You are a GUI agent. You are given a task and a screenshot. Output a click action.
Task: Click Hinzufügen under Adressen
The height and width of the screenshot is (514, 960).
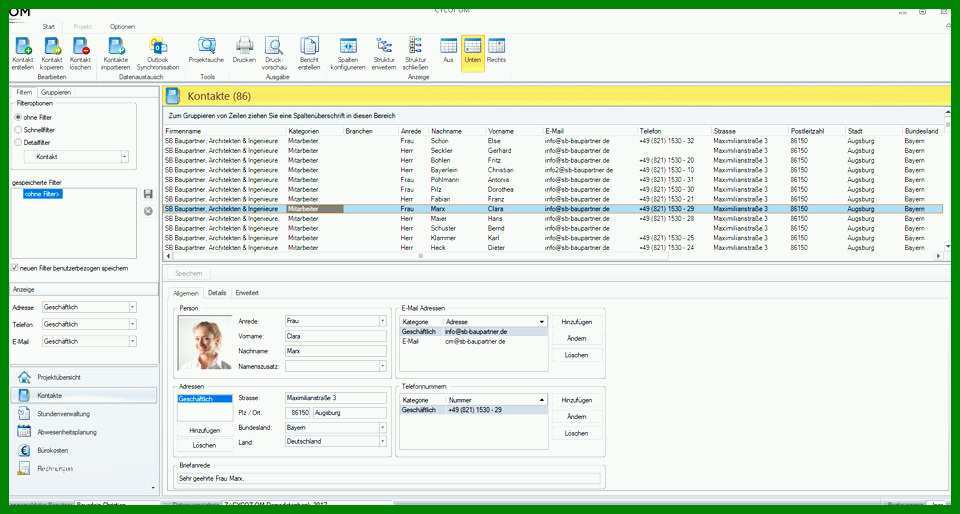pos(204,431)
